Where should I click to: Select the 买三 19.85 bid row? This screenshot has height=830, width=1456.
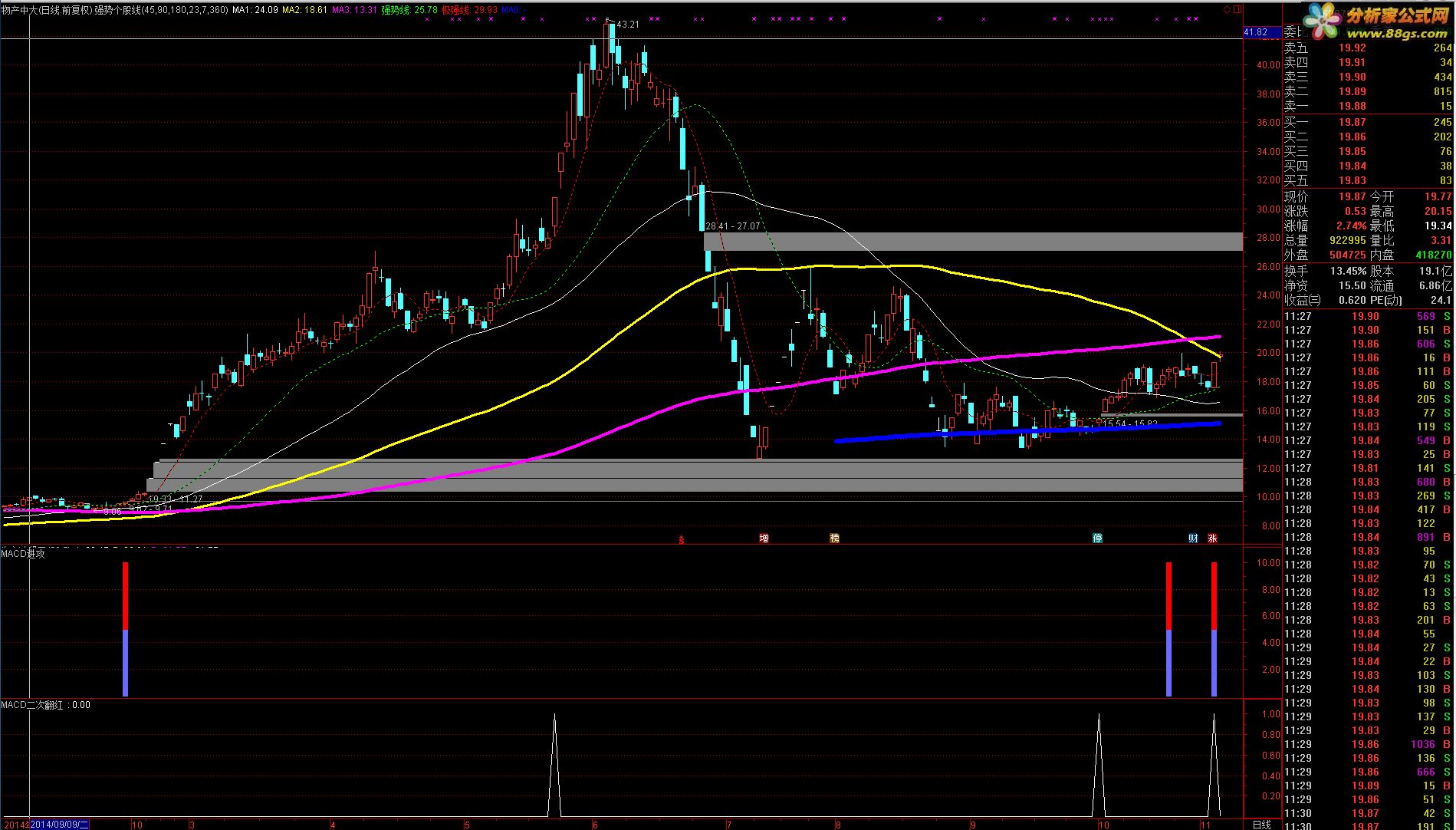click(1369, 151)
